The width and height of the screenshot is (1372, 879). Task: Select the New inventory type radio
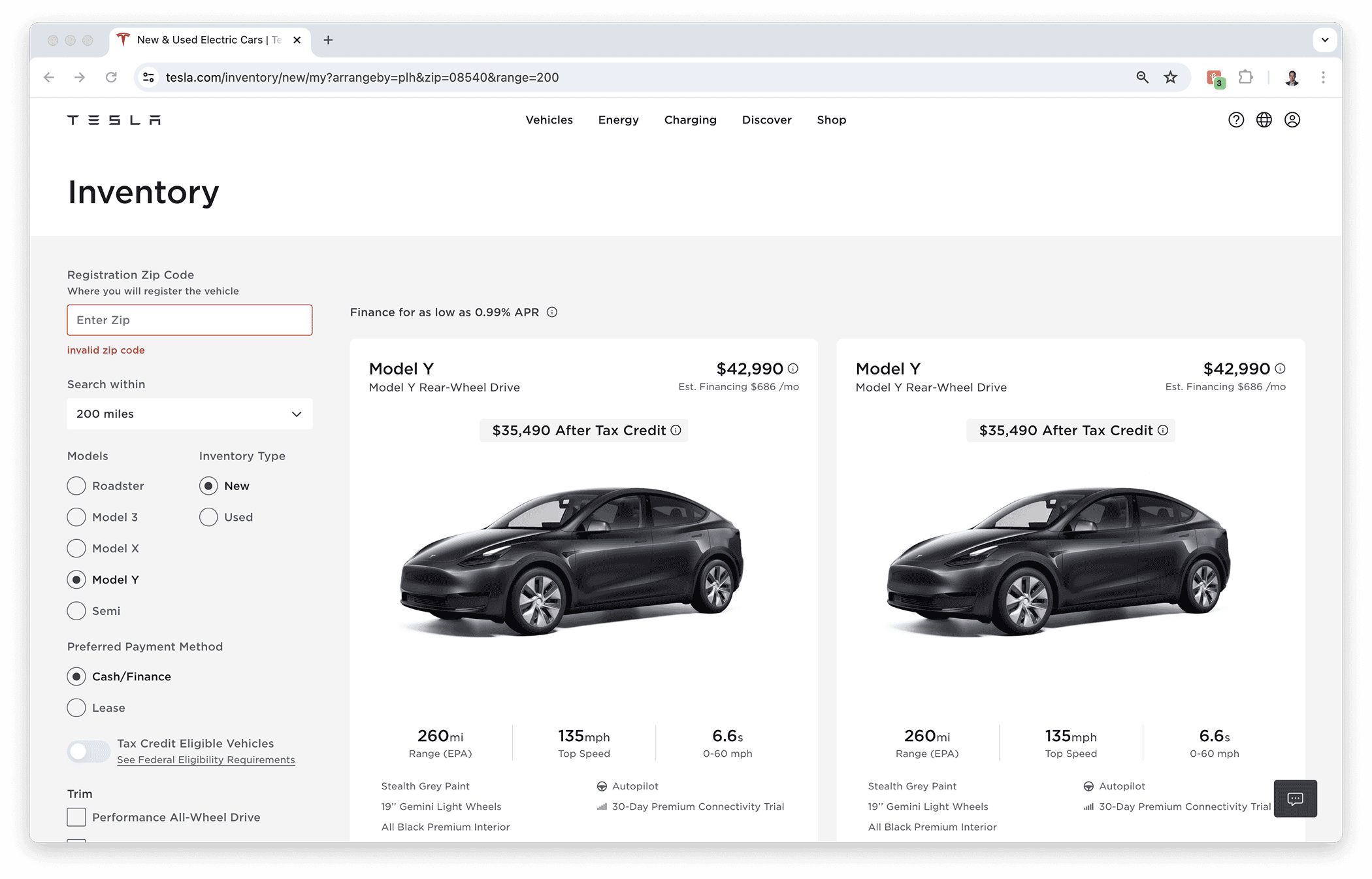208,486
